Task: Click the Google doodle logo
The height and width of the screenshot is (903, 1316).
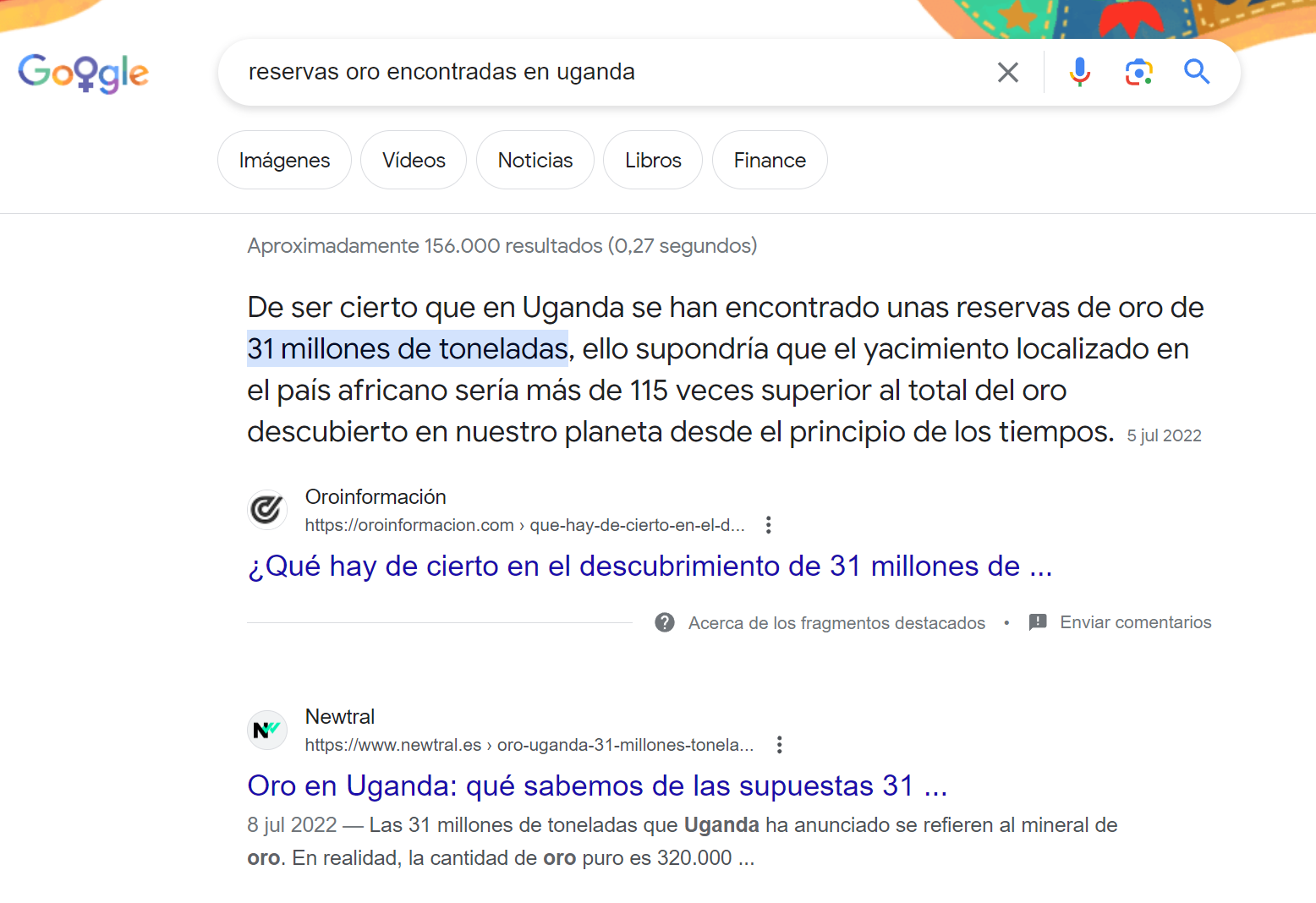Action: pos(84,73)
